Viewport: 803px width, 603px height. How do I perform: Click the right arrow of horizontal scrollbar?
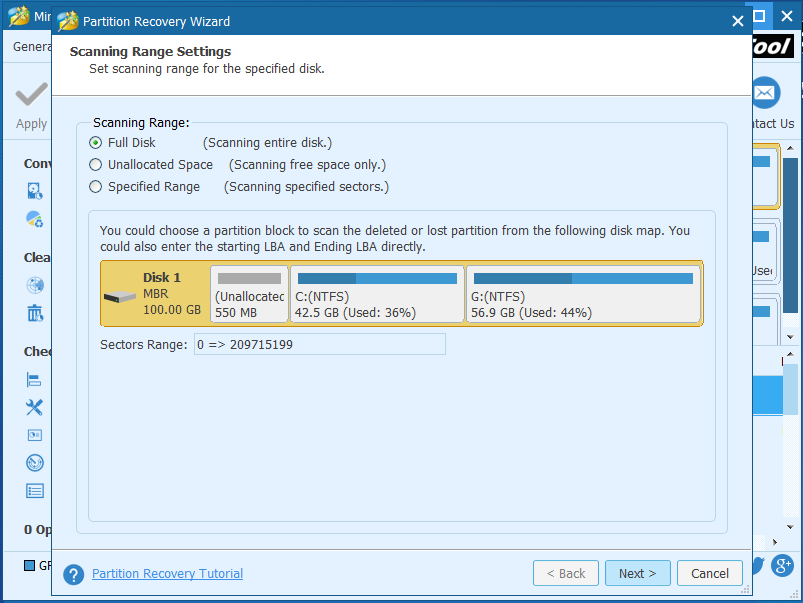click(775, 542)
